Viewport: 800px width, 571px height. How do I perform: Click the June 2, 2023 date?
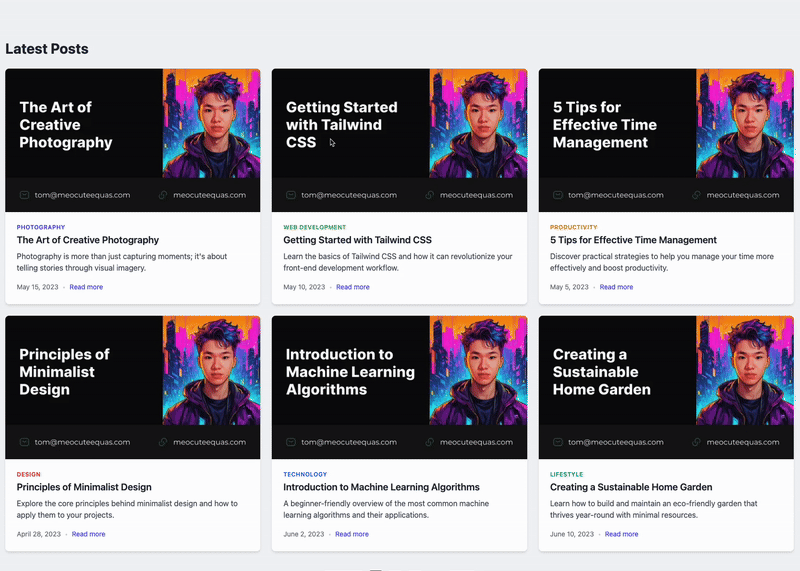pos(304,534)
